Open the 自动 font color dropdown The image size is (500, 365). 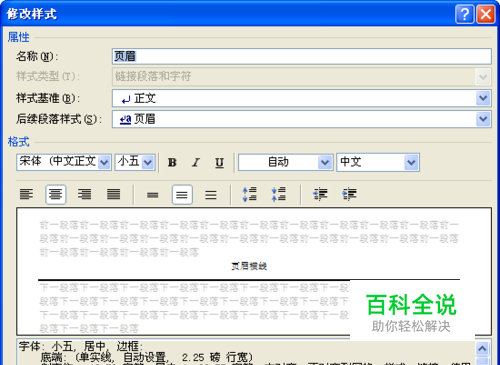point(325,162)
